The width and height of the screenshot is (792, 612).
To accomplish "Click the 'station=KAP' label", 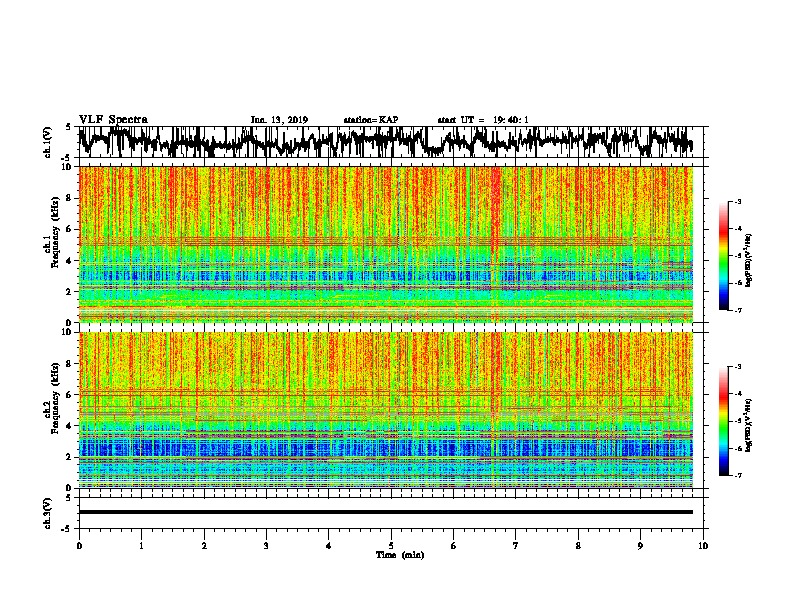I will pos(371,120).
